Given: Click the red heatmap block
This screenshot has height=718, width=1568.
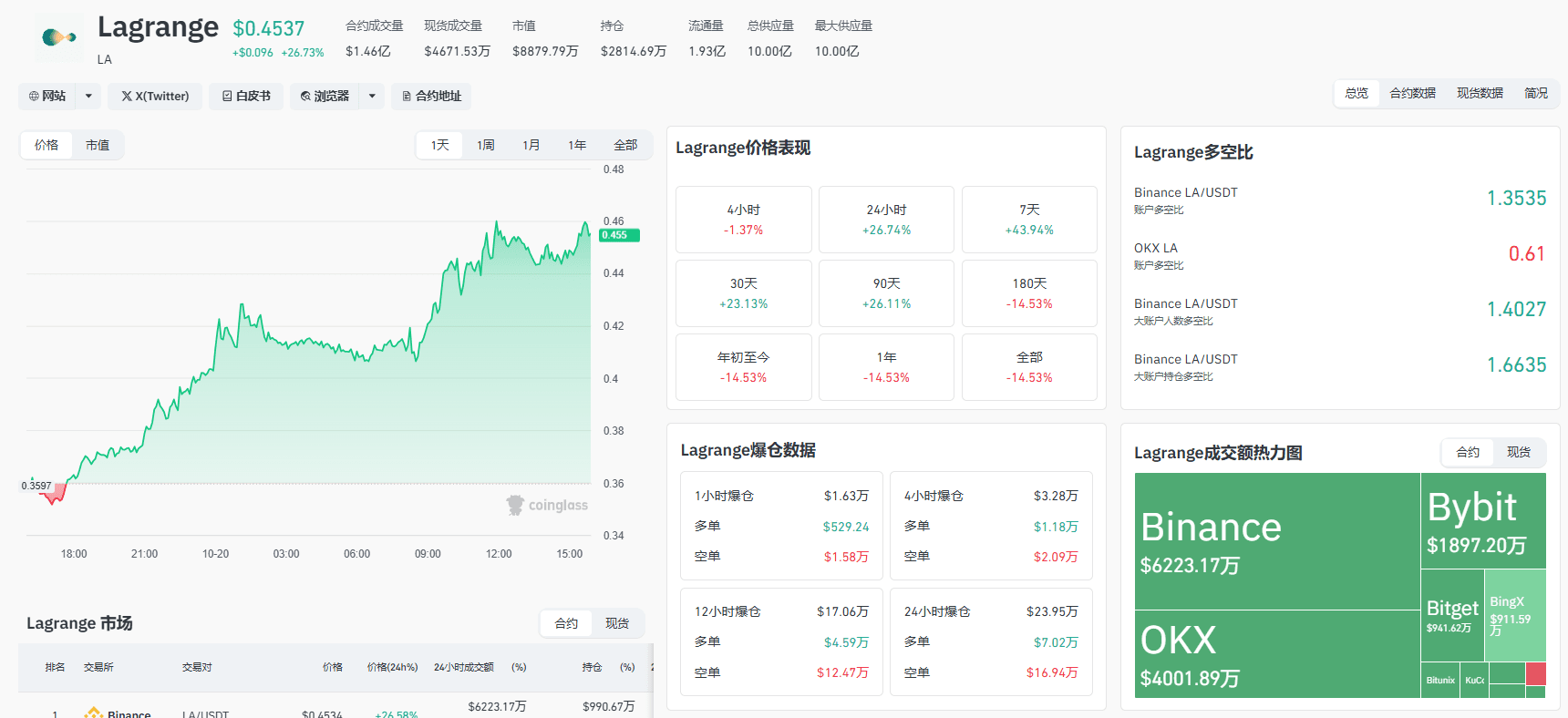Looking at the screenshot, I should pyautogui.click(x=1536, y=673).
